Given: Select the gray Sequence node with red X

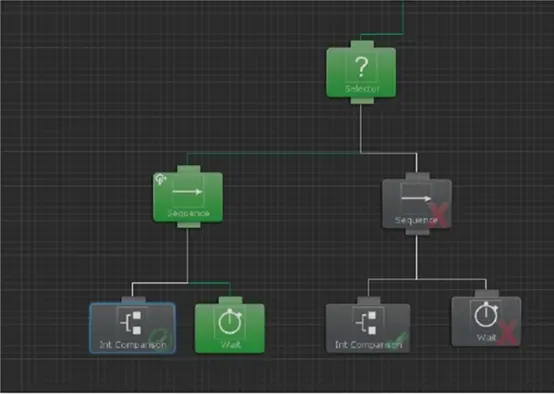Looking at the screenshot, I should tap(417, 204).
